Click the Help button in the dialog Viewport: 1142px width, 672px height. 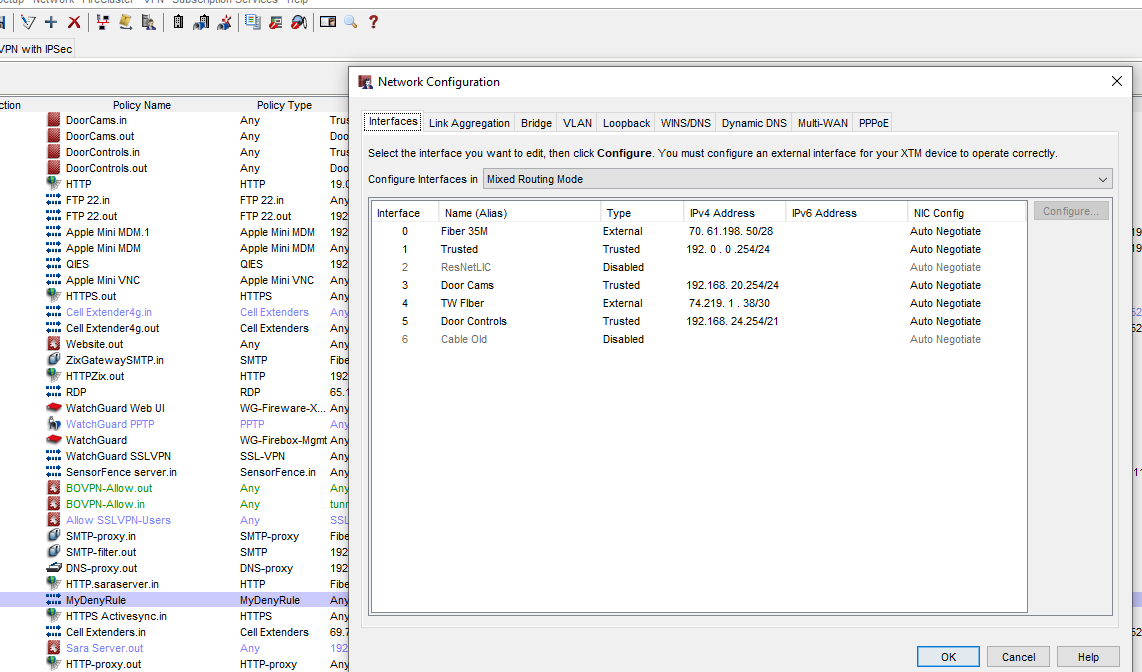(1088, 657)
